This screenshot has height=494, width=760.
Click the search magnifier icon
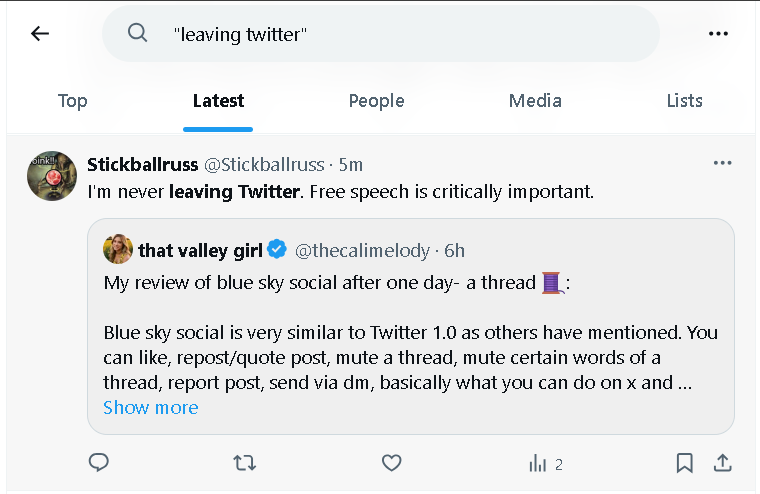138,34
